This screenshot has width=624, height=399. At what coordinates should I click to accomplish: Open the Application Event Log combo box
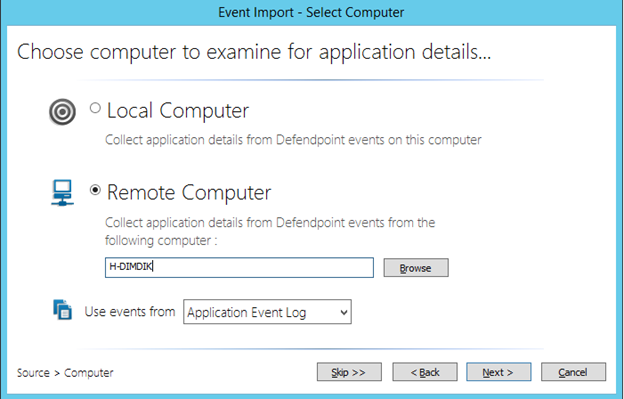267,312
